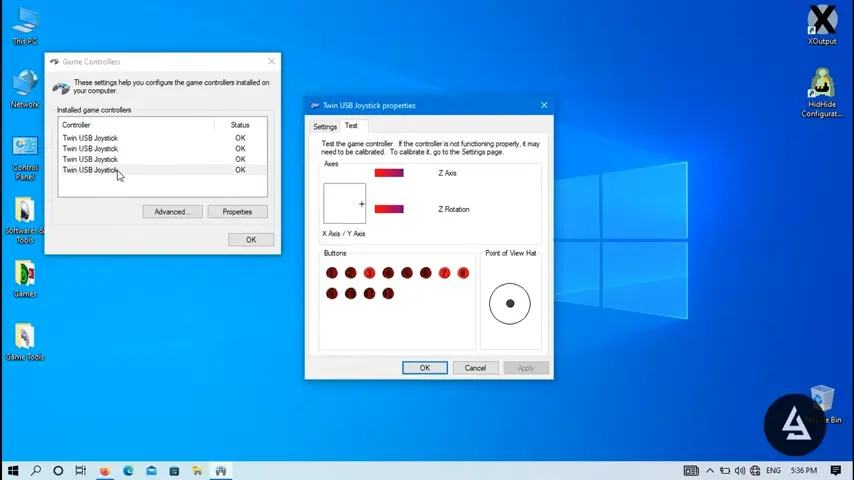Open the XOutput desktop shortcut
This screenshot has width=854, height=480.
[x=822, y=25]
